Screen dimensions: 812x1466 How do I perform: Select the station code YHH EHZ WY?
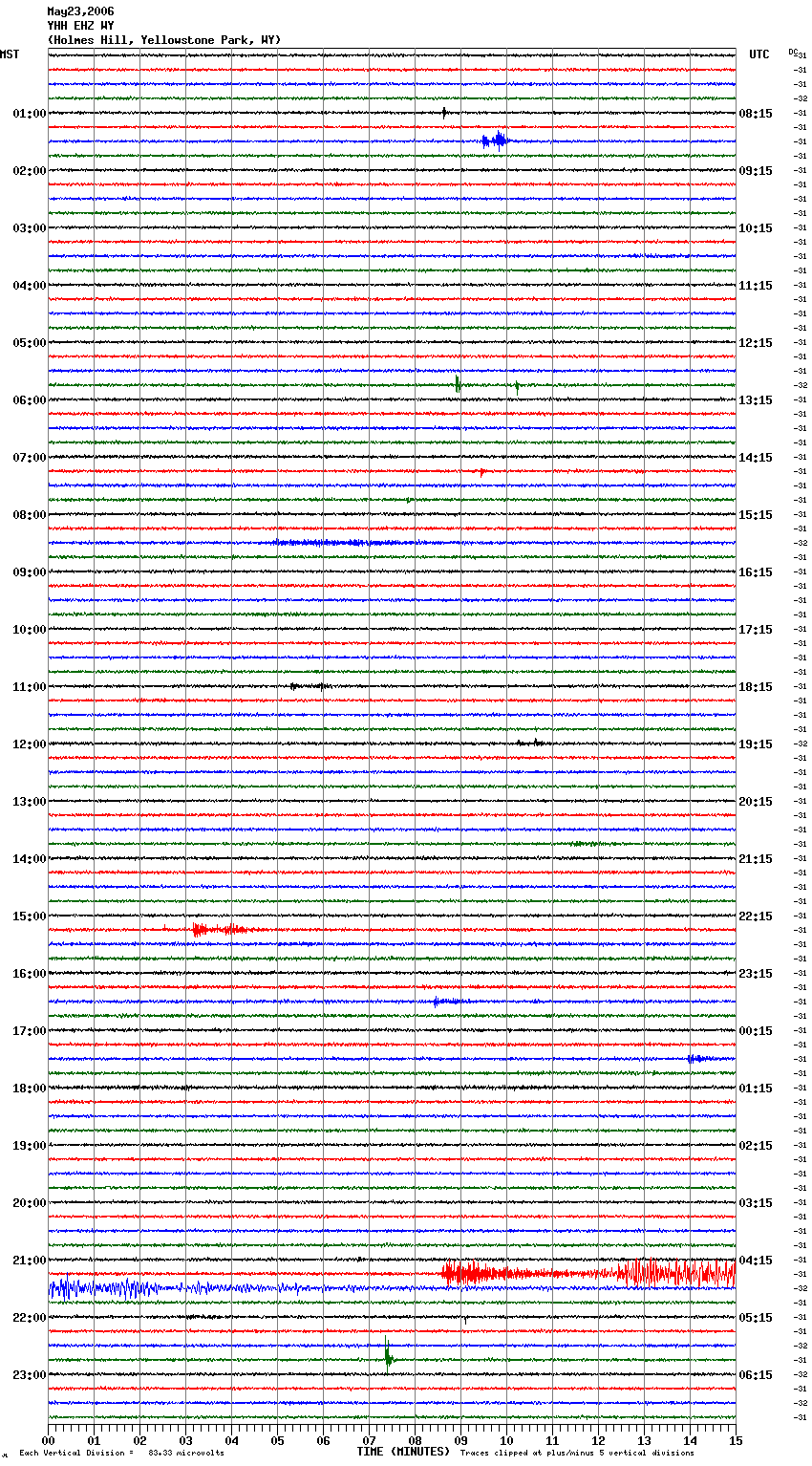(x=80, y=26)
